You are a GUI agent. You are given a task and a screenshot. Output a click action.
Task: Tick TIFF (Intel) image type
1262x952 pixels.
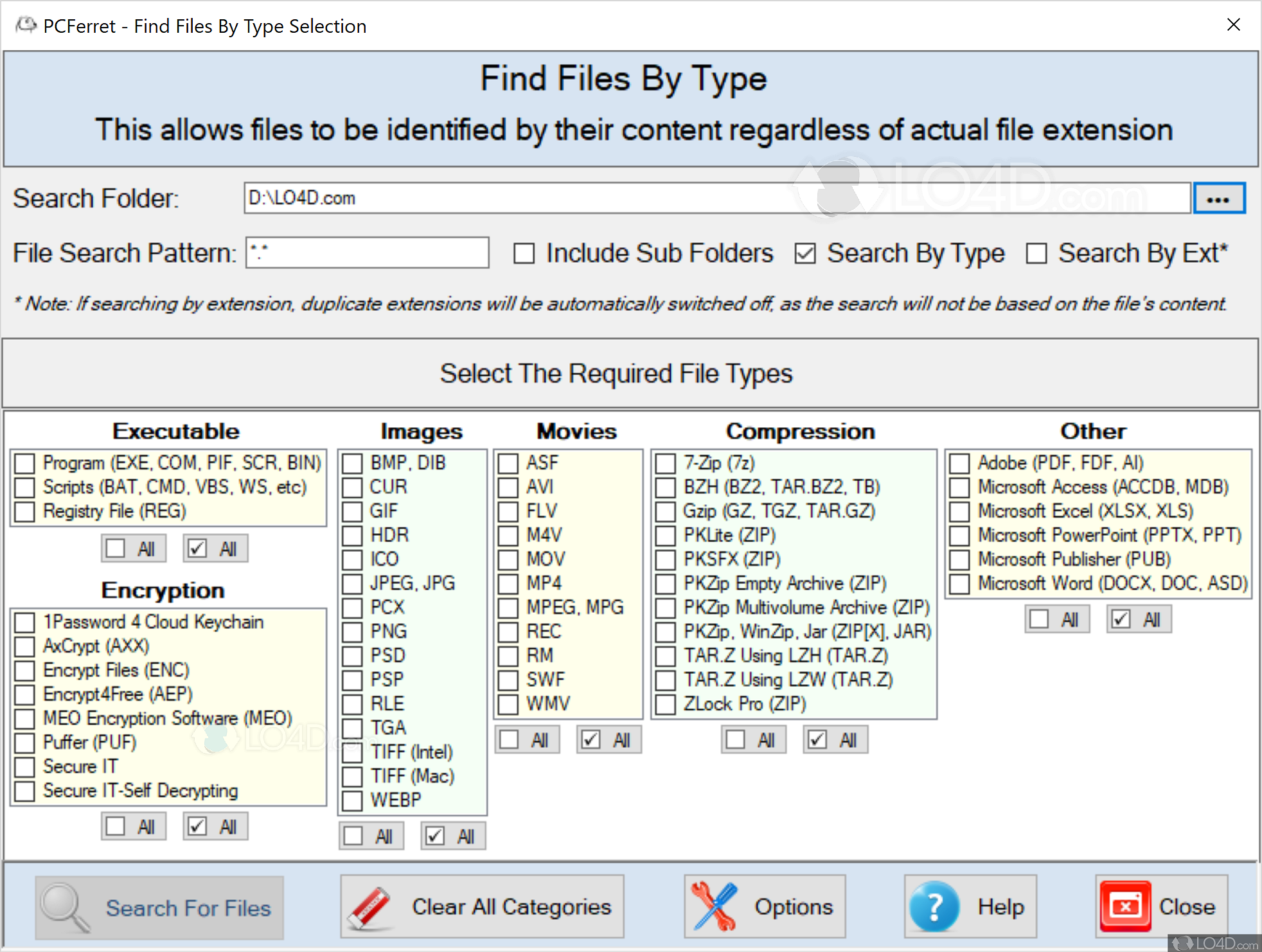point(352,752)
